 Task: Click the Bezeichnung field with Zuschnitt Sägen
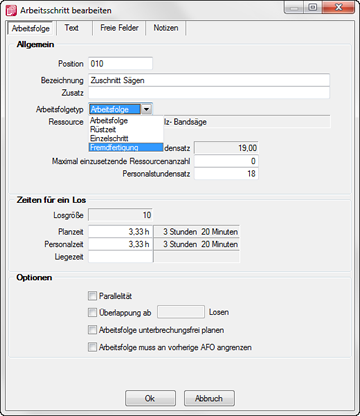[x=209, y=80]
